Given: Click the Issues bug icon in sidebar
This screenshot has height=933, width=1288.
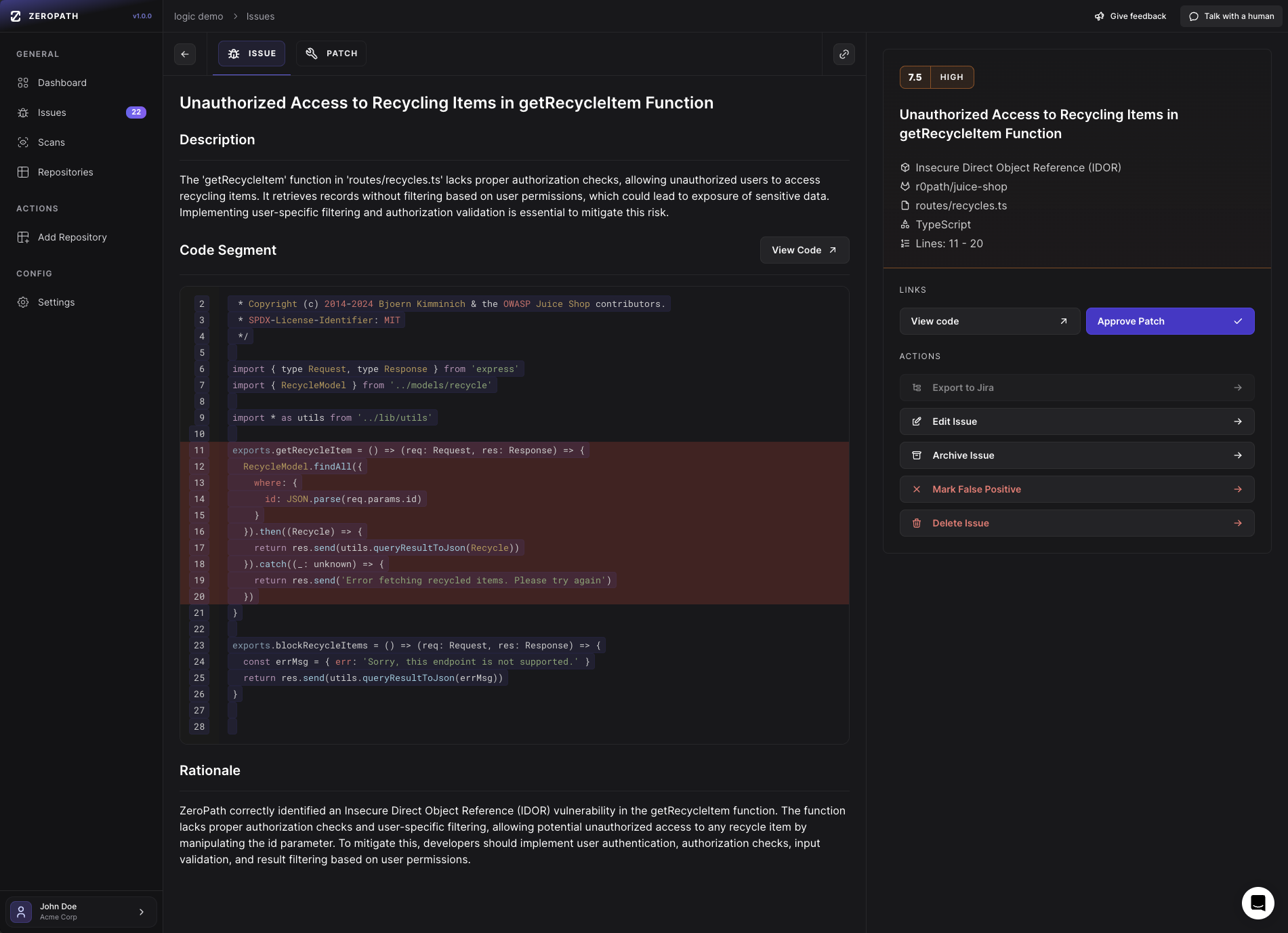Looking at the screenshot, I should click(x=23, y=112).
